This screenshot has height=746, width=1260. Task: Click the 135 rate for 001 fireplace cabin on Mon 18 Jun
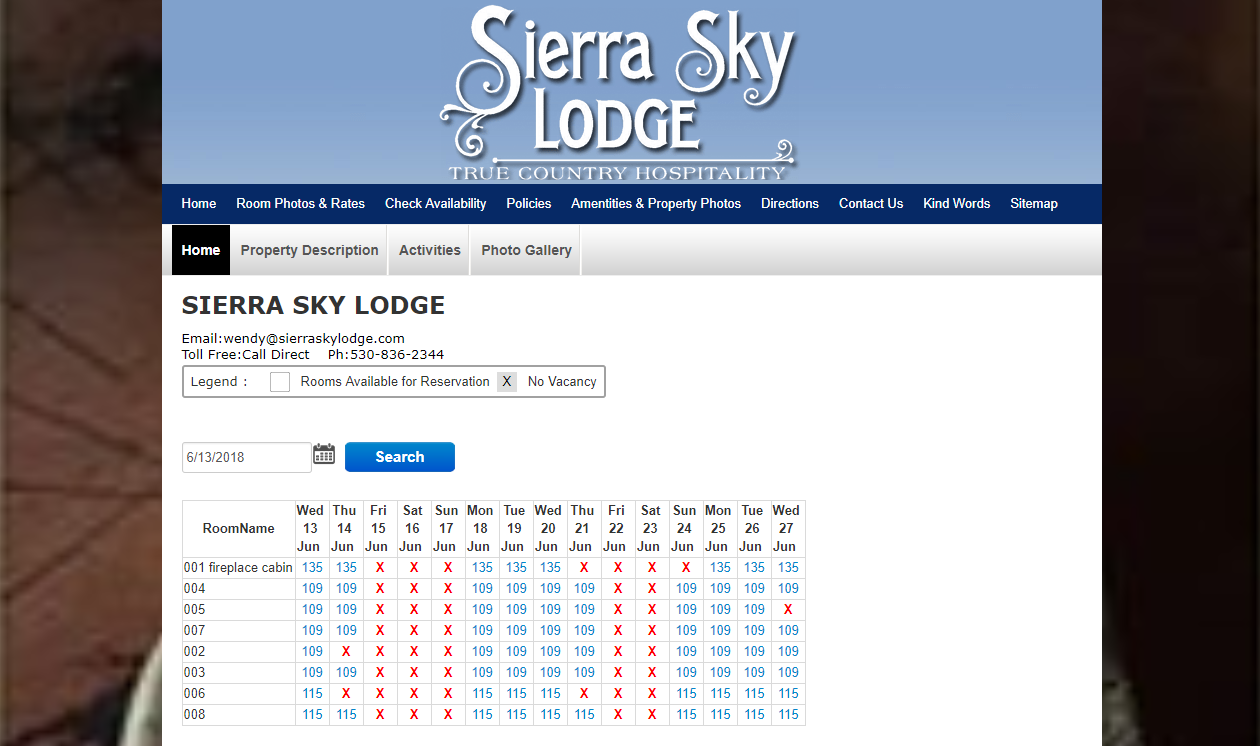[x=482, y=568]
